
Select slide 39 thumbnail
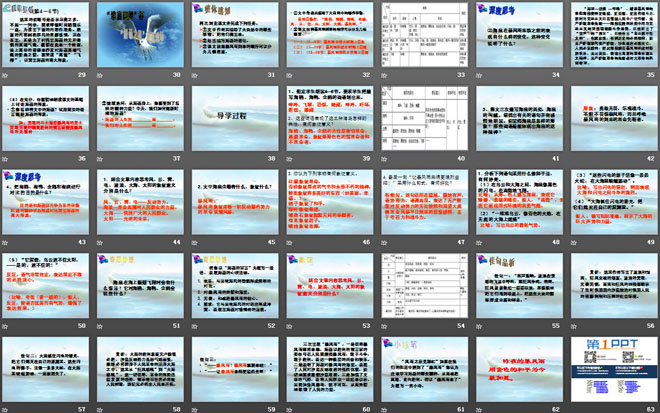coord(330,118)
